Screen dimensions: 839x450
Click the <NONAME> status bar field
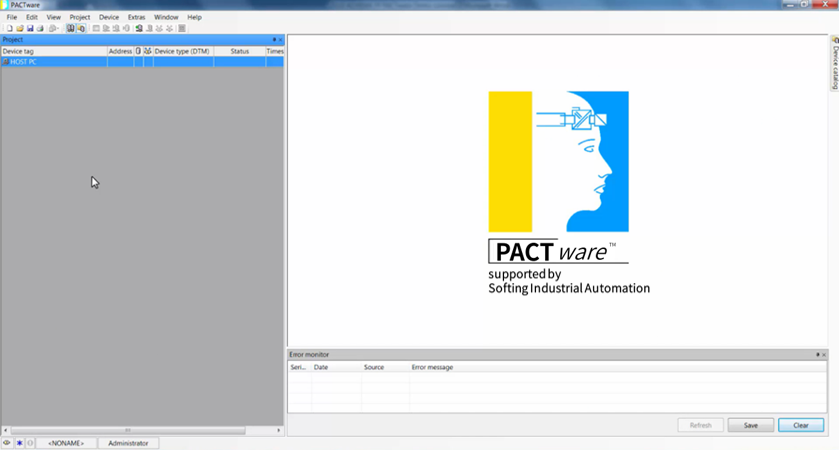click(66, 443)
